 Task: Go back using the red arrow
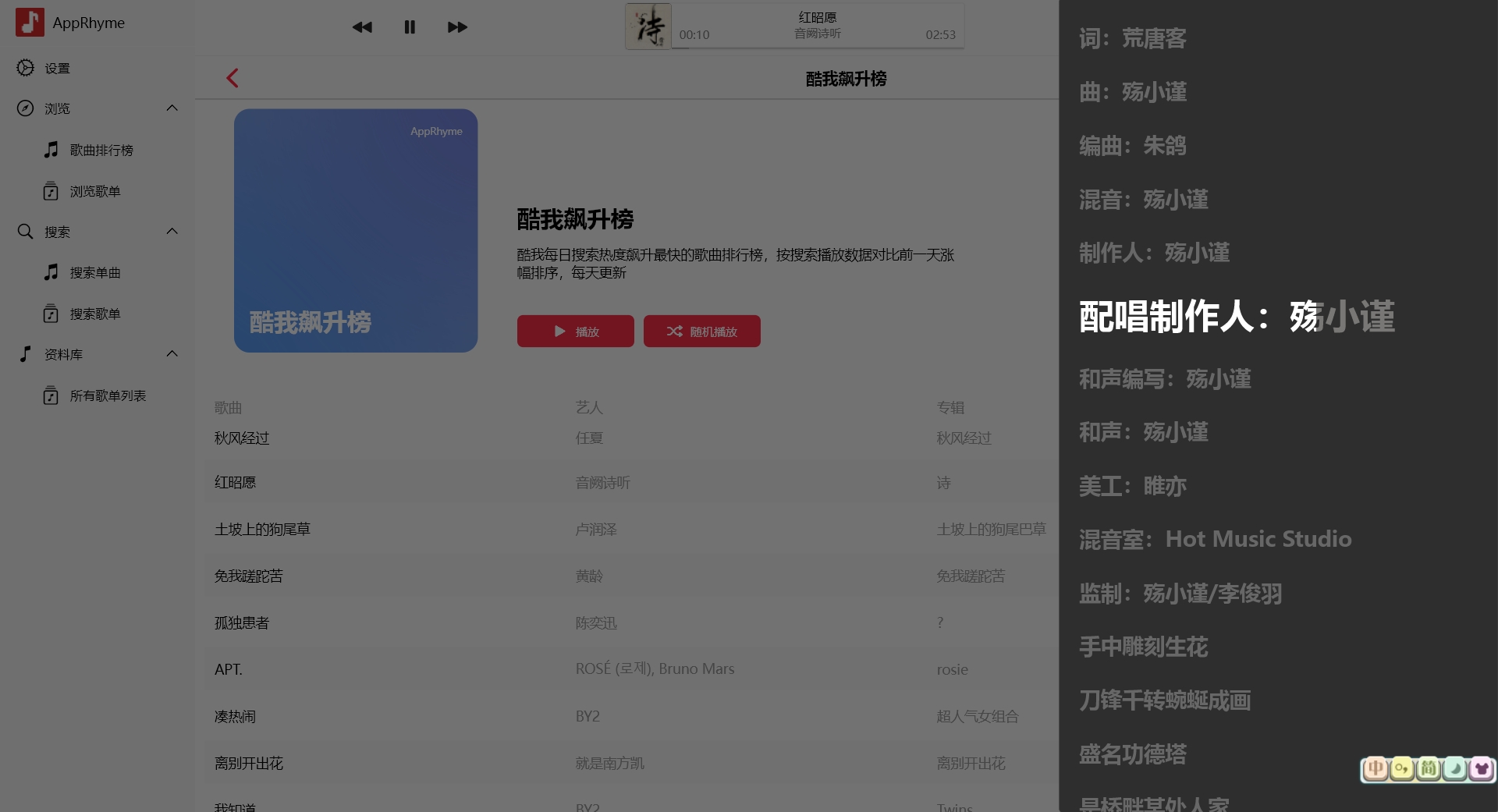coord(233,78)
